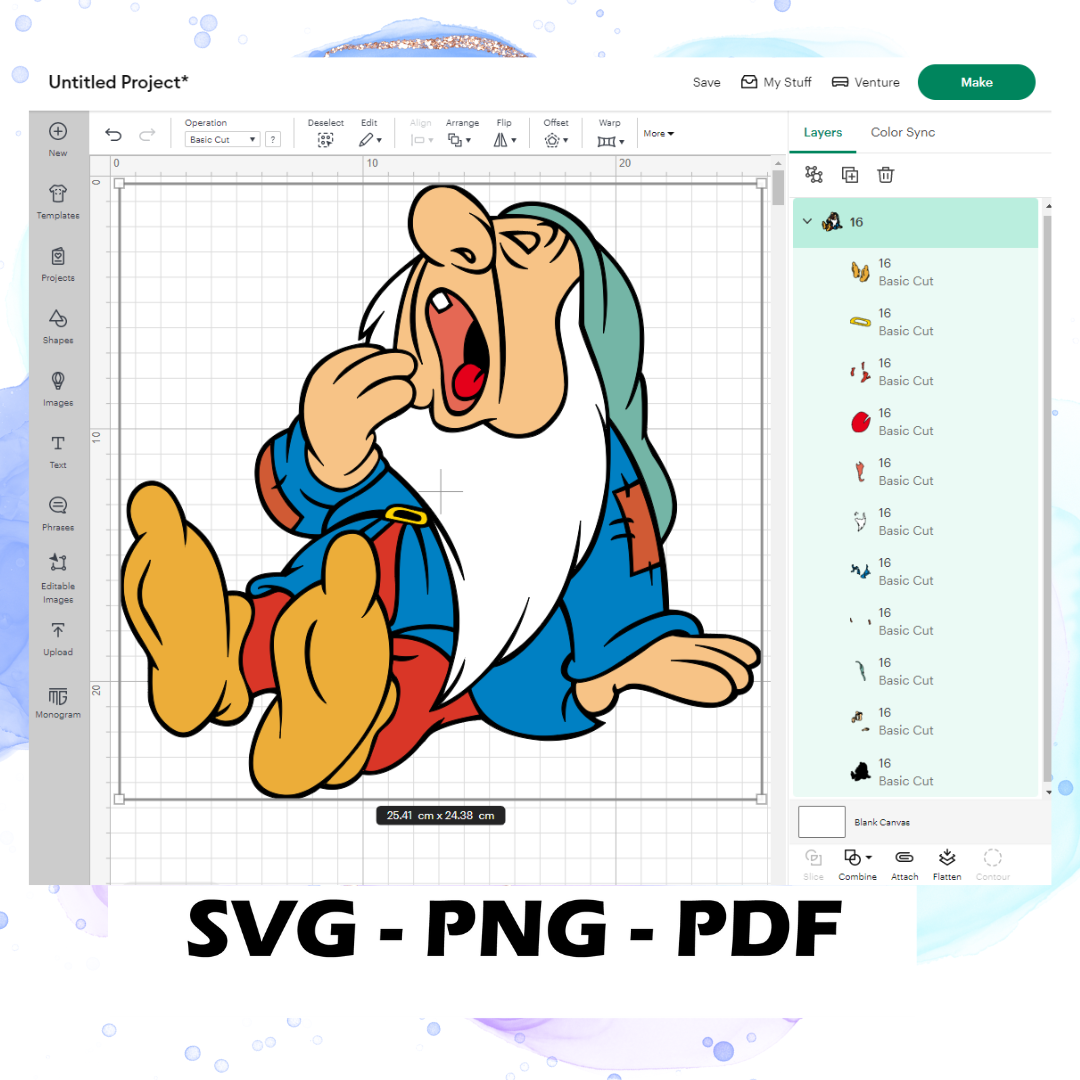Open My Stuff
The width and height of the screenshot is (1080, 1080).
tap(776, 82)
